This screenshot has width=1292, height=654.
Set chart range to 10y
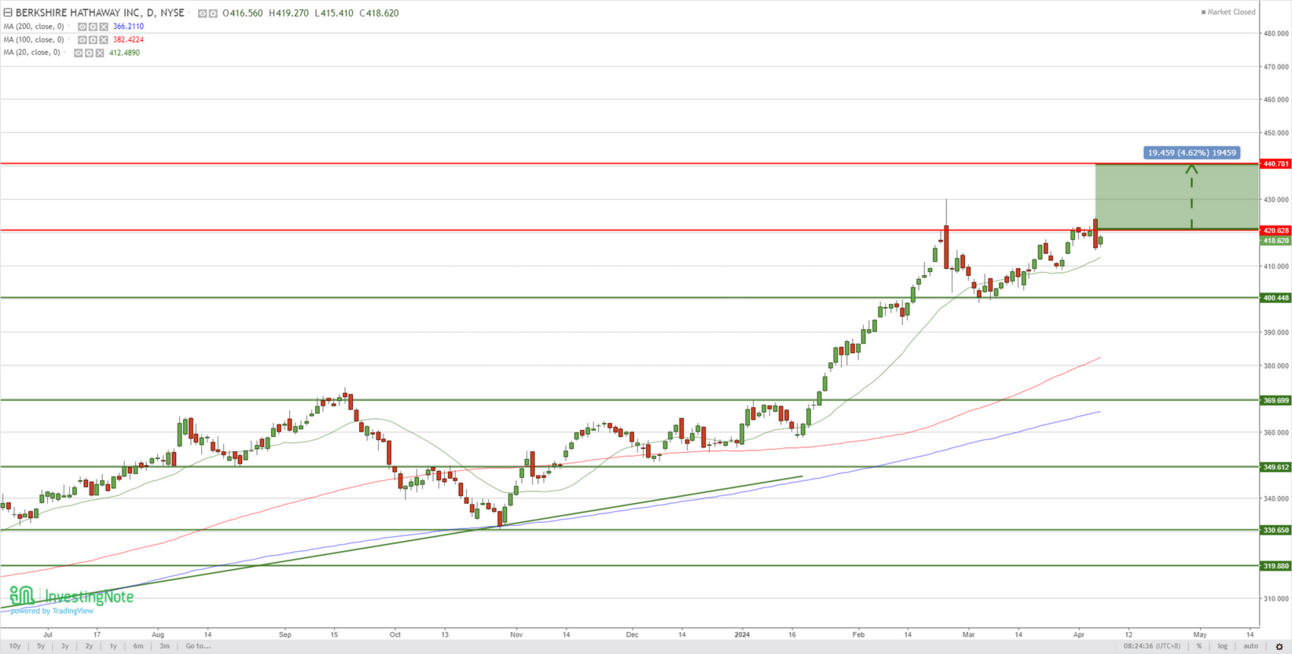pos(15,646)
